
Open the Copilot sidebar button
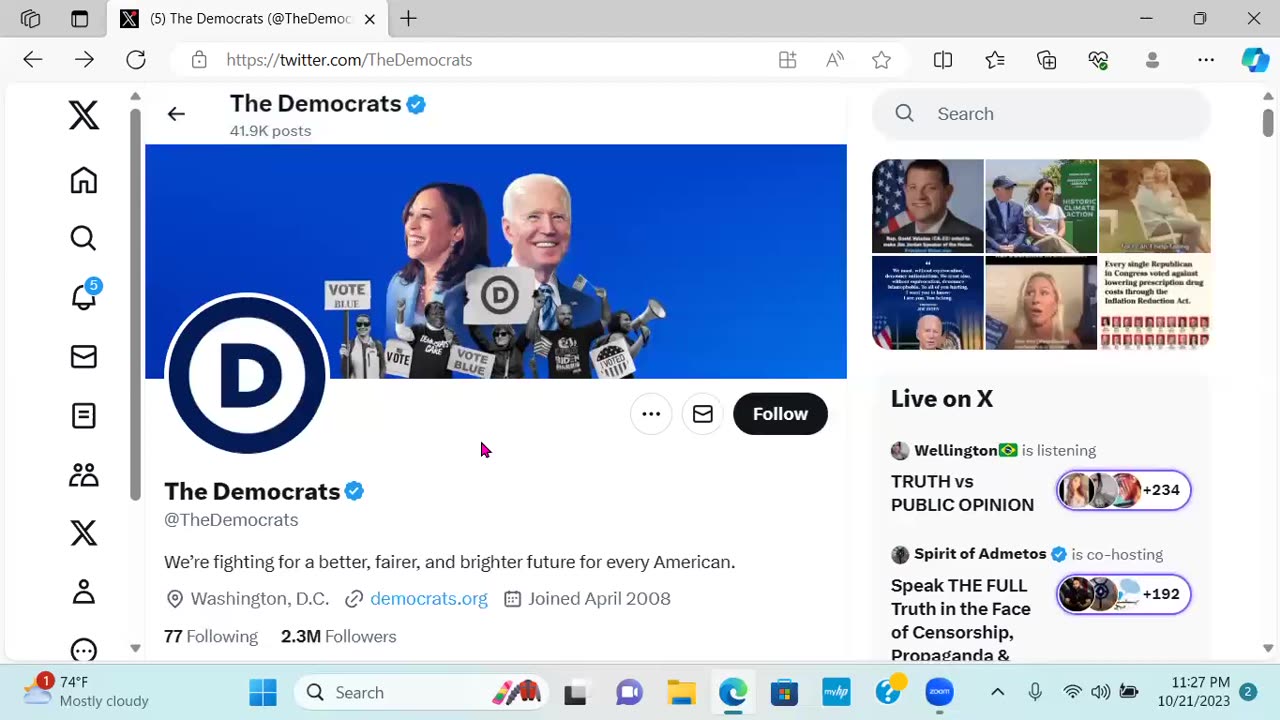[x=1255, y=60]
